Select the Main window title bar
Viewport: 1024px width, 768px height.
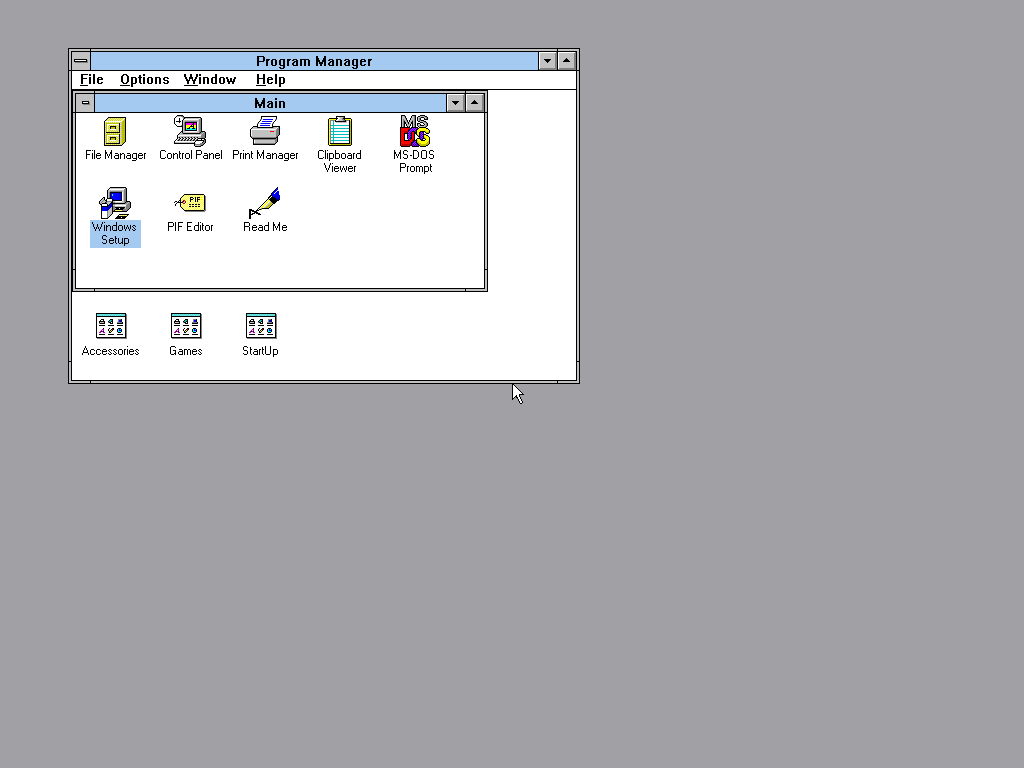tap(270, 102)
